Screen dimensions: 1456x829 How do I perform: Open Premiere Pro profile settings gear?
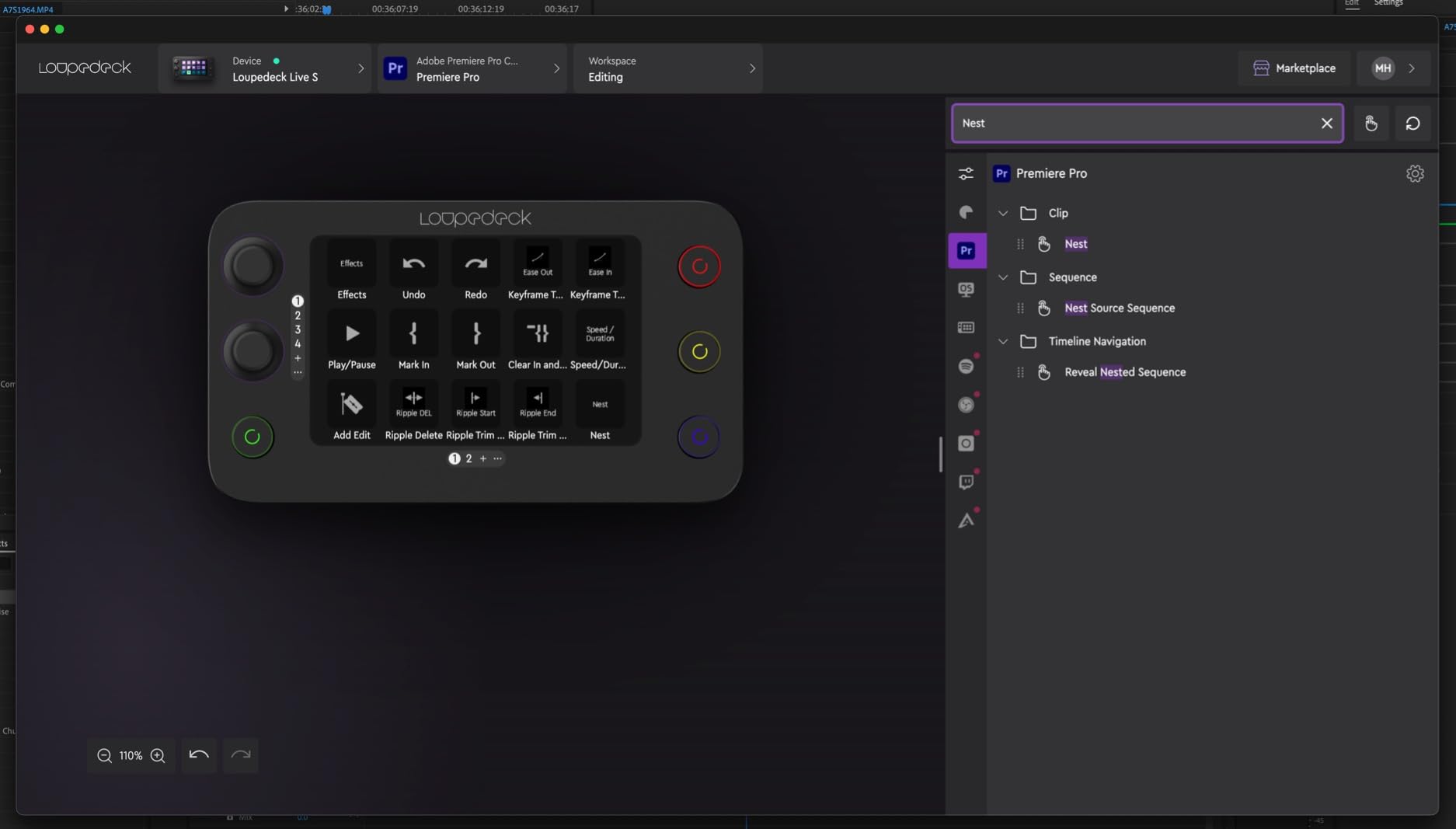click(1415, 173)
